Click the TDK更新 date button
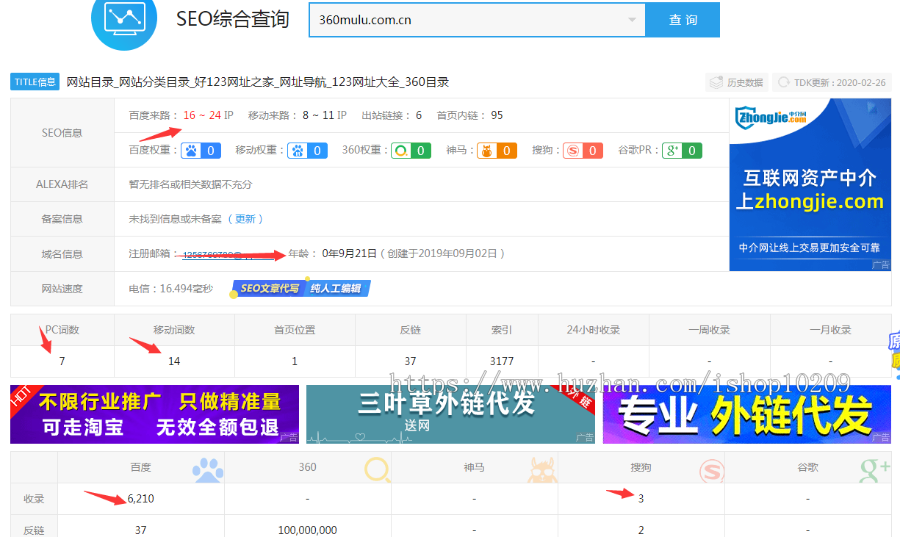The height and width of the screenshot is (537, 900). 832,82
